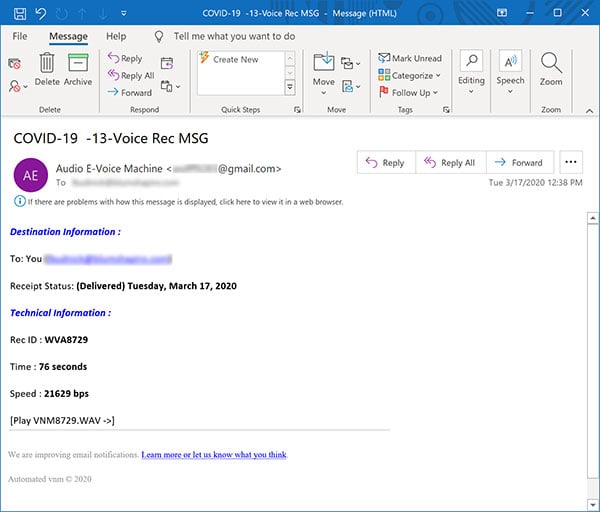Screen dimensions: 600x512
Task: Click the message scrollbar down arrow
Action: [593, 504]
